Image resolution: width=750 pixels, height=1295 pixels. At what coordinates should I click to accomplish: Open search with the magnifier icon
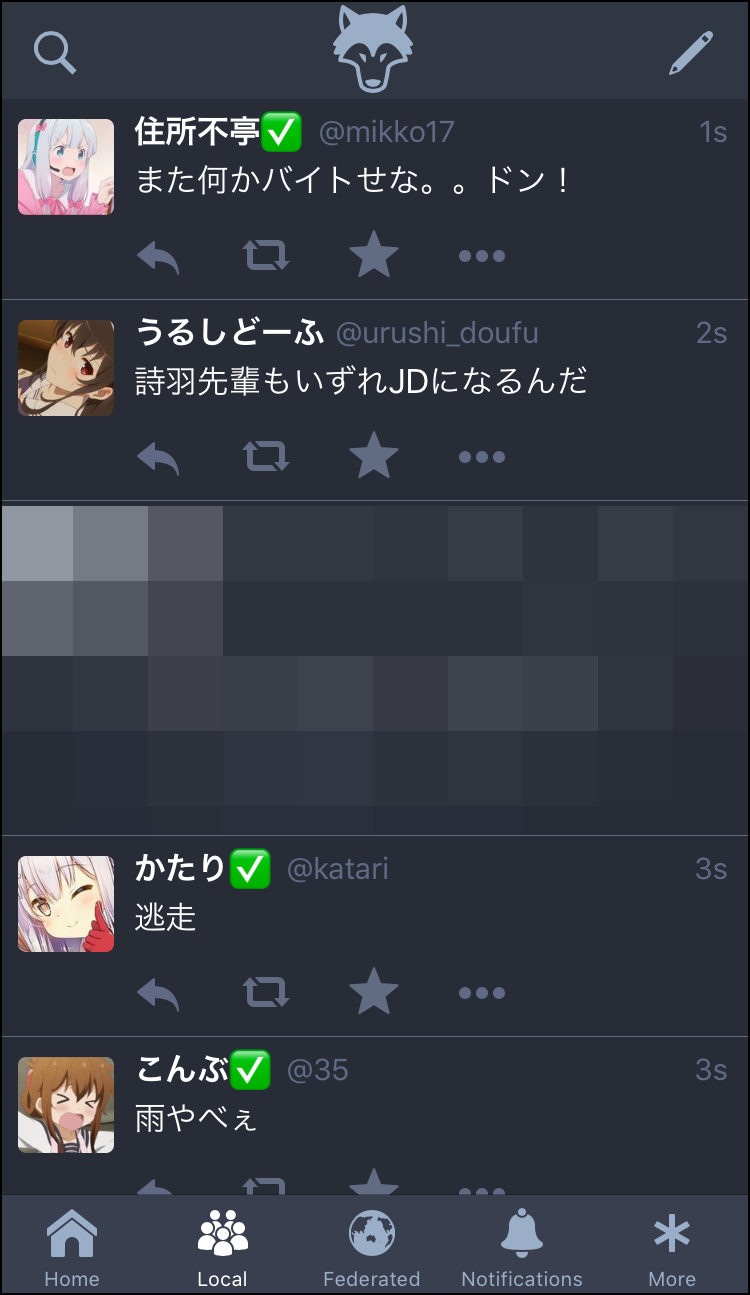[x=55, y=53]
